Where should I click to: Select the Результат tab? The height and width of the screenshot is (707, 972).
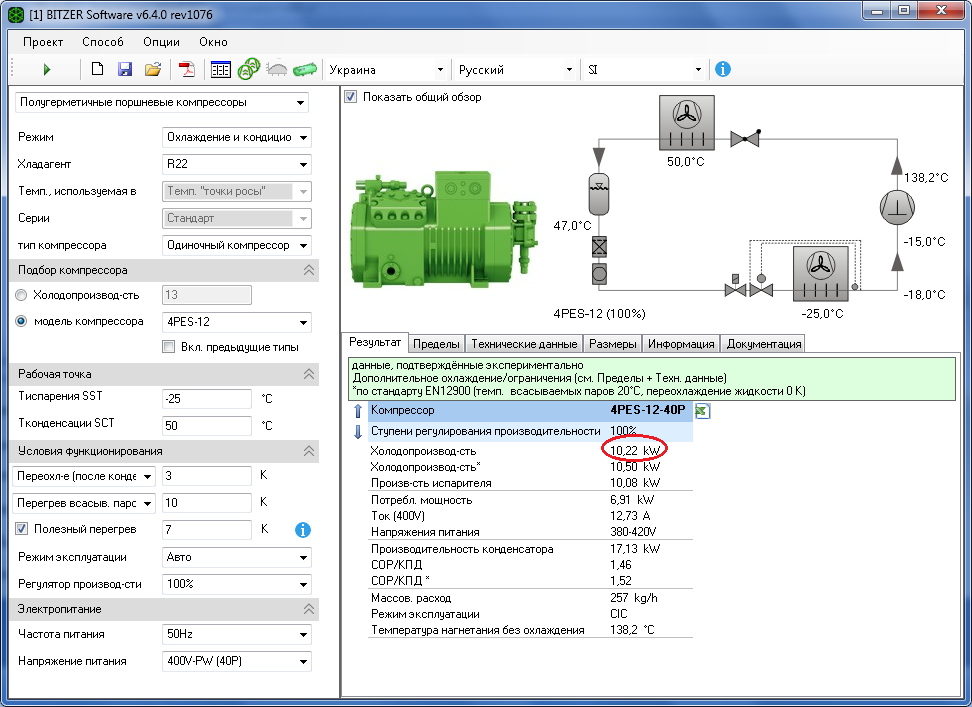tap(375, 342)
